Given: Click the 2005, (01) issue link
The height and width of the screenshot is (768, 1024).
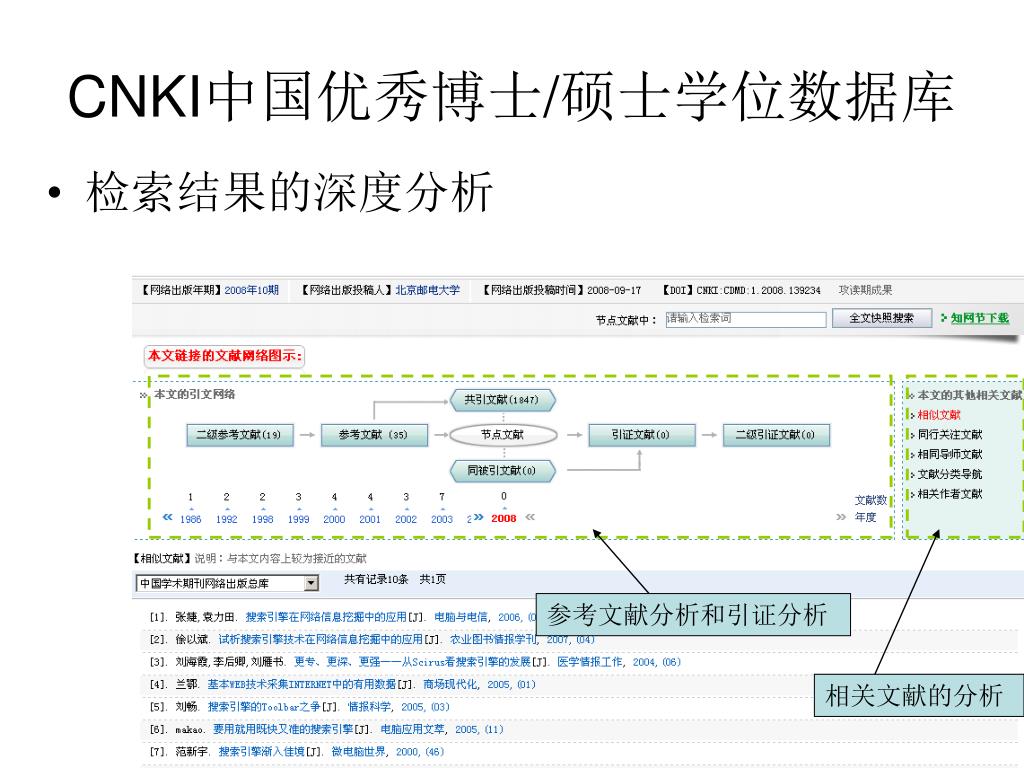Looking at the screenshot, I should [x=511, y=684].
